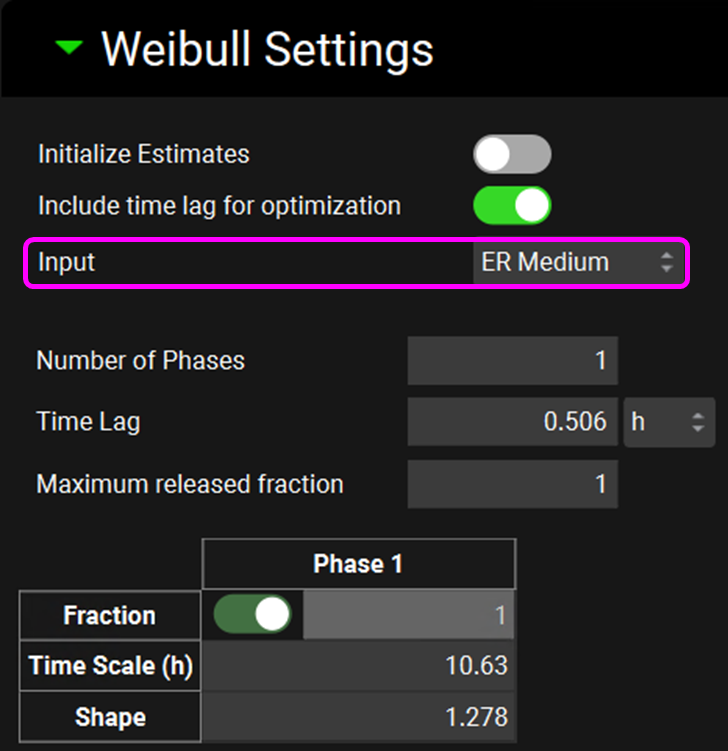Collapse the Weibull Settings green triangle
The height and width of the screenshot is (751, 728).
pyautogui.click(x=69, y=48)
